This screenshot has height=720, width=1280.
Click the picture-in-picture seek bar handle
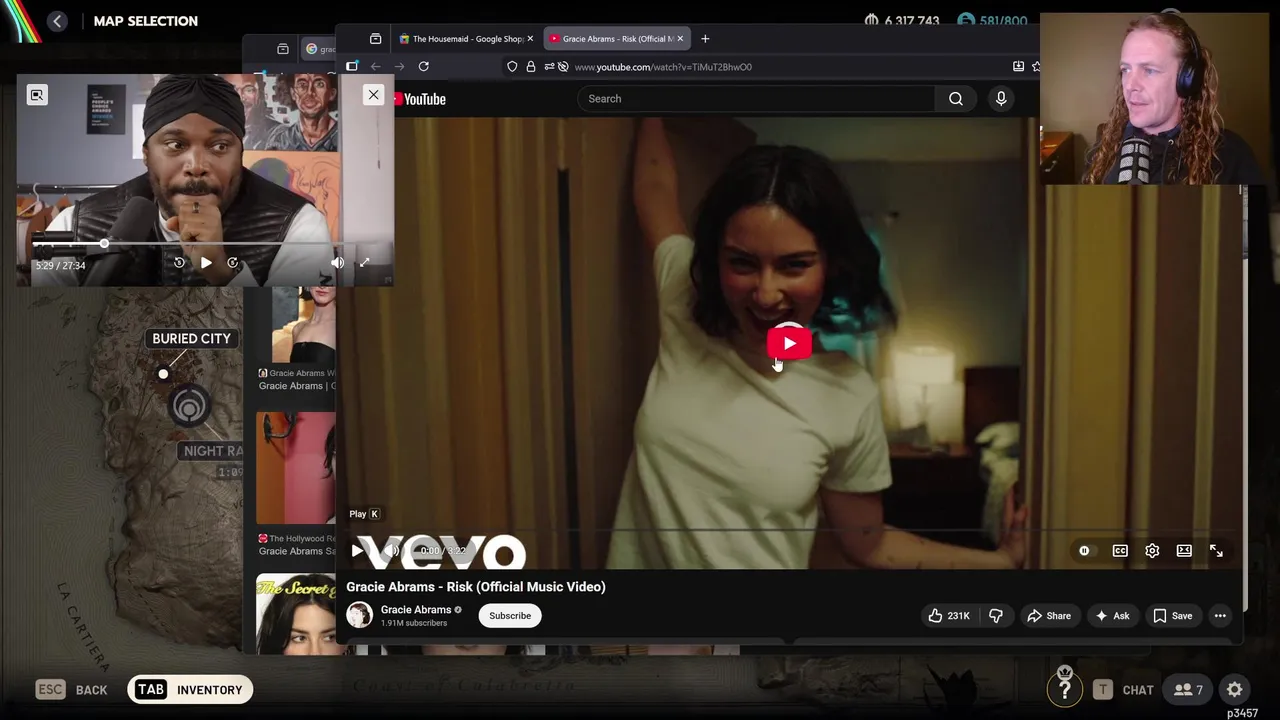104,244
